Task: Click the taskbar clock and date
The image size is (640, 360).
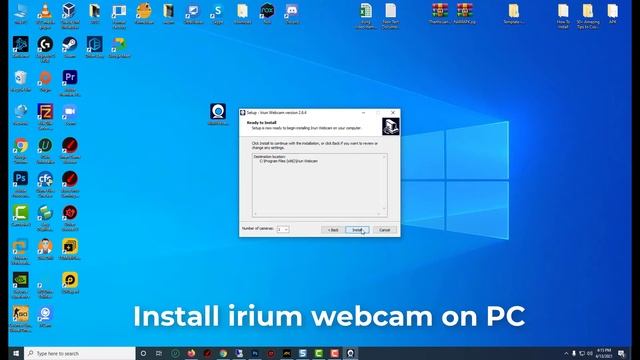Action: coord(603,353)
